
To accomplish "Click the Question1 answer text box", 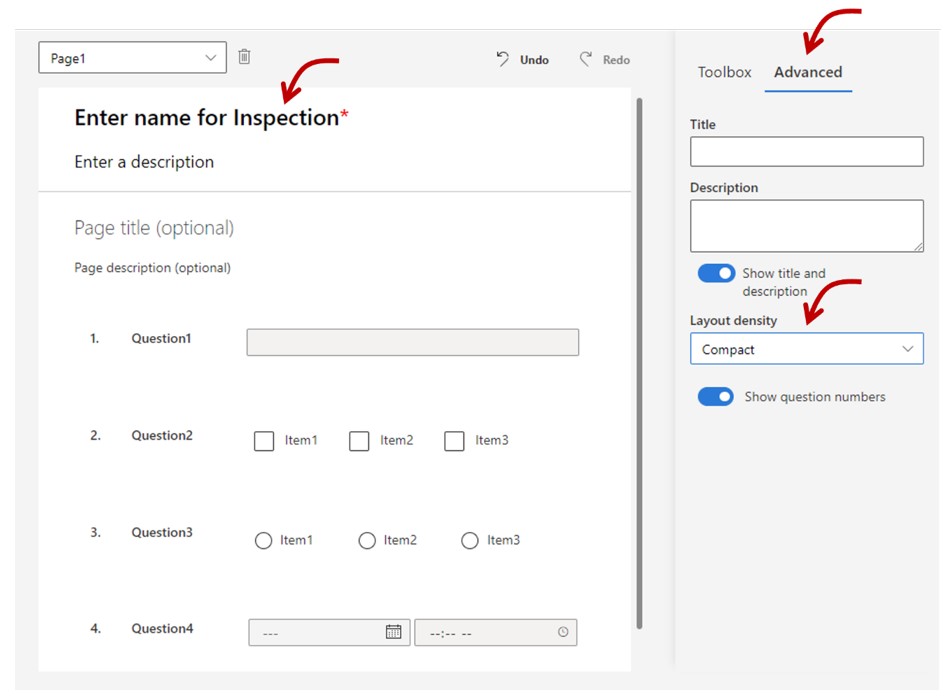I will point(413,342).
